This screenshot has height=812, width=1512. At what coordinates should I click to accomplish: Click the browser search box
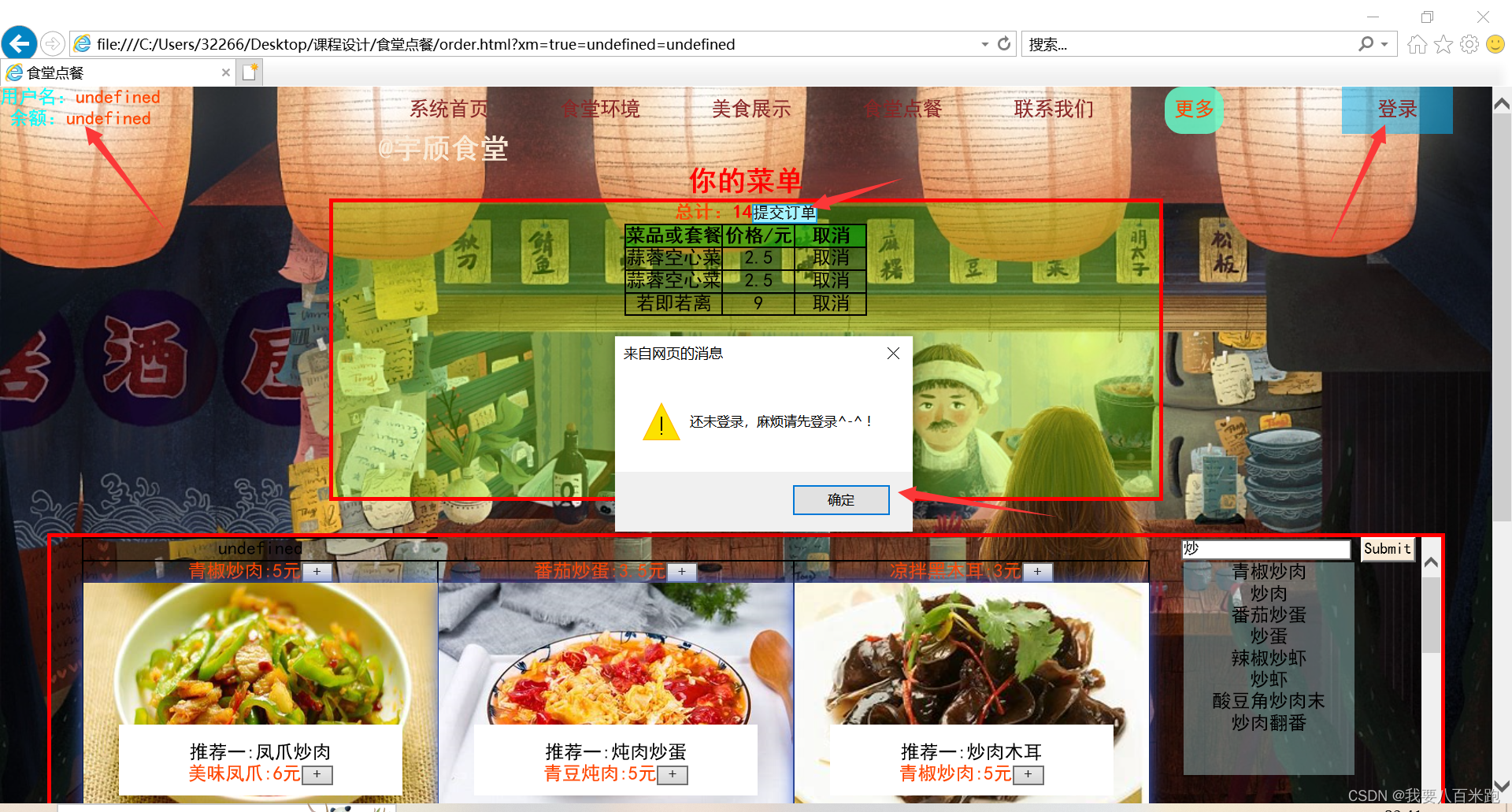1189,44
